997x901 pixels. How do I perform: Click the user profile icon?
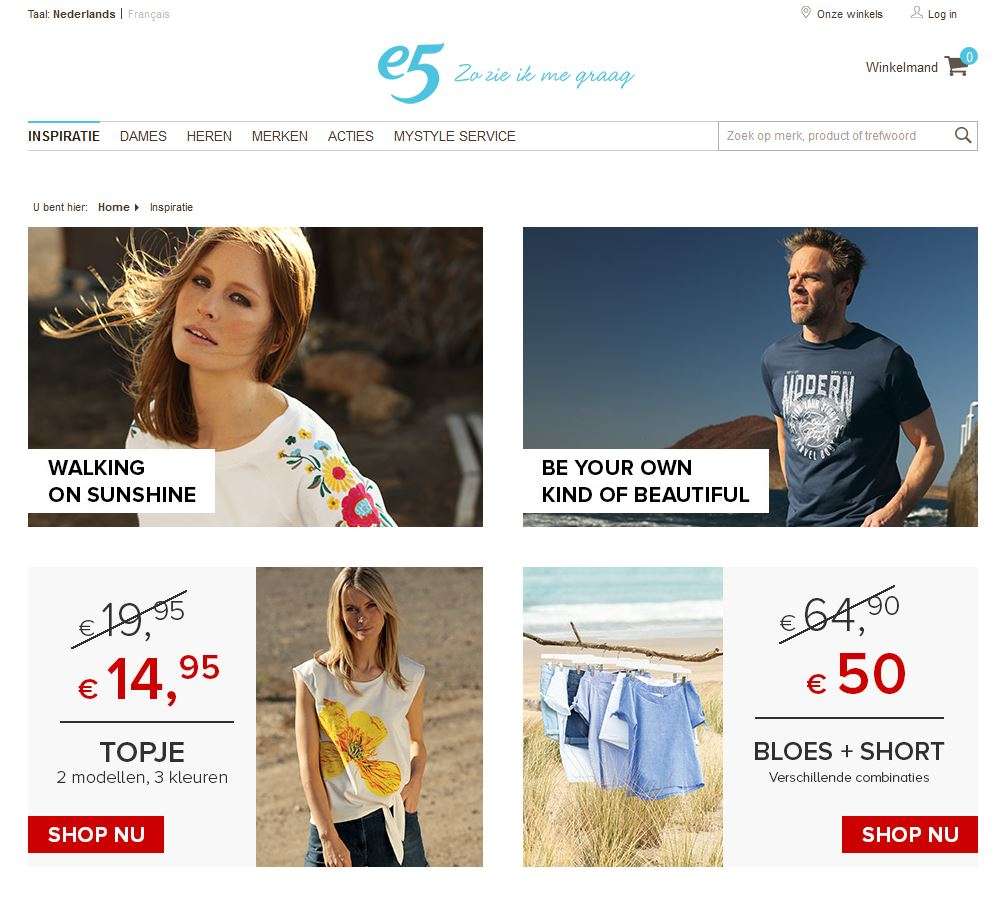[916, 13]
